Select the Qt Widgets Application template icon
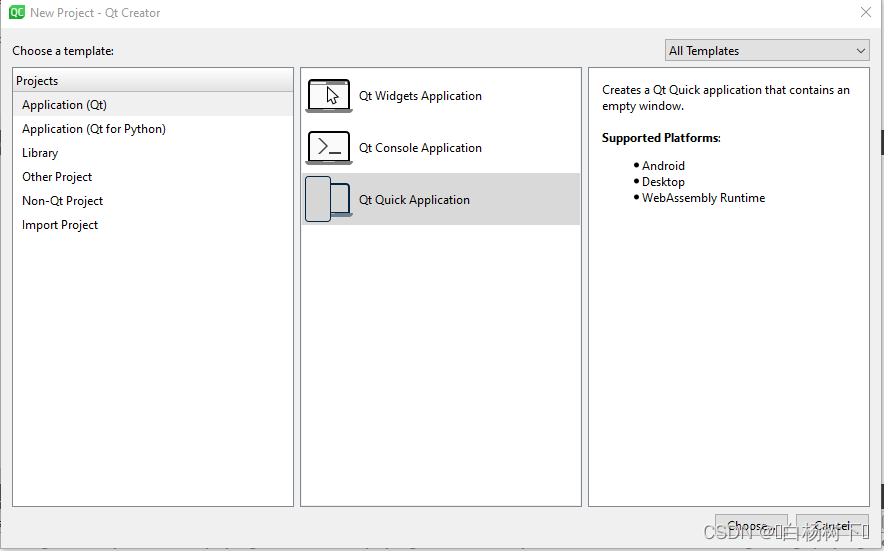This screenshot has height=551, width=884. 329,96
